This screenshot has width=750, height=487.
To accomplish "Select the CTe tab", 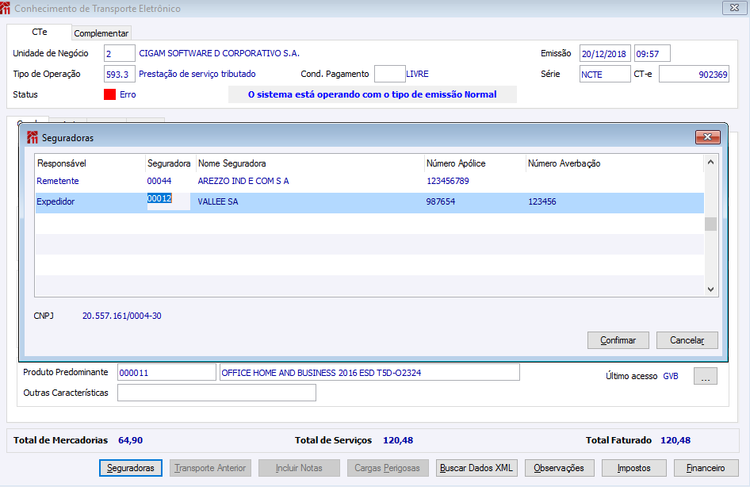I will pos(39,32).
